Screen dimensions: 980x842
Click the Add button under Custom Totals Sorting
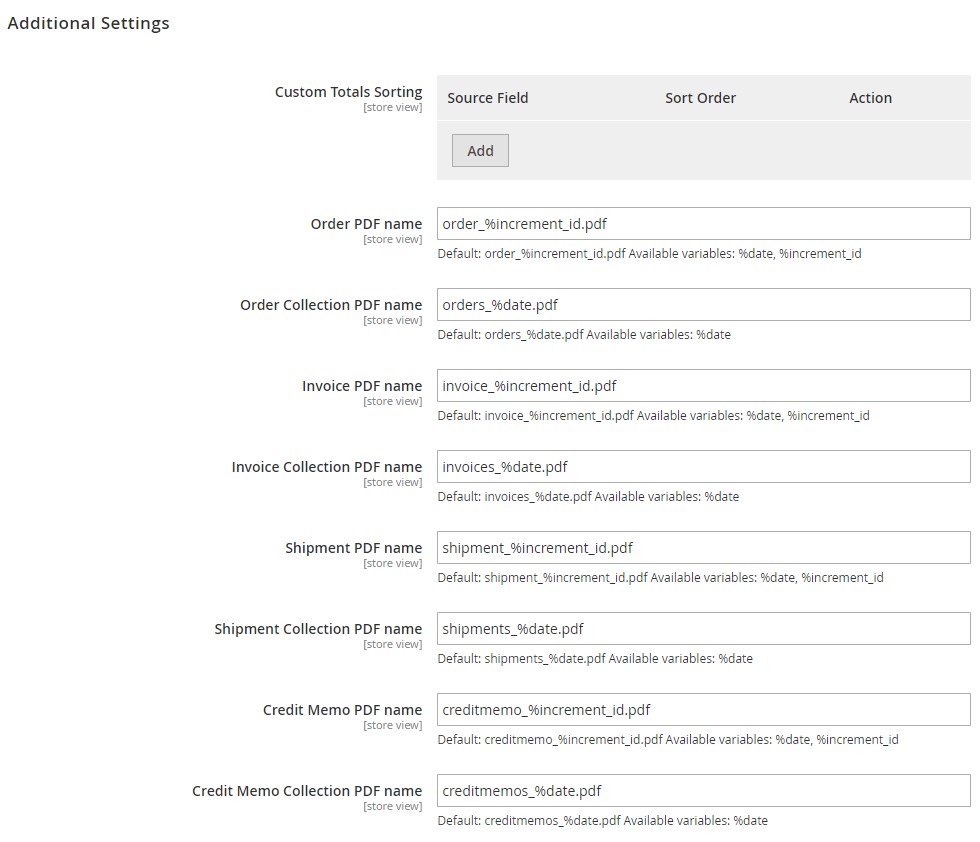480,151
